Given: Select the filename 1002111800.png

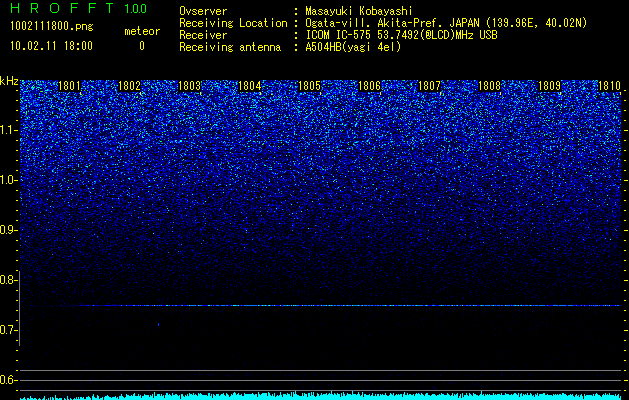Looking at the screenshot, I should tap(52, 26).
